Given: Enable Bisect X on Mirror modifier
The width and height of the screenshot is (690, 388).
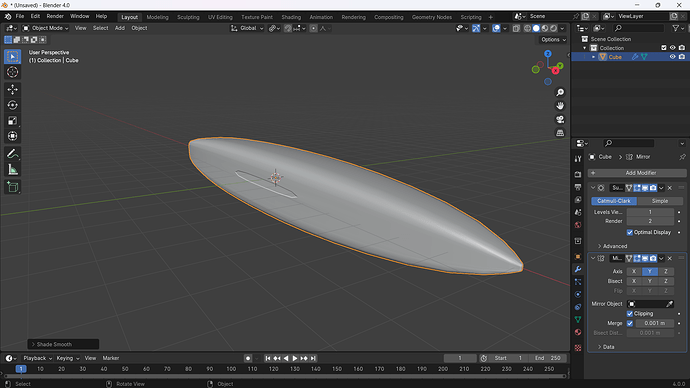Looking at the screenshot, I should [634, 281].
